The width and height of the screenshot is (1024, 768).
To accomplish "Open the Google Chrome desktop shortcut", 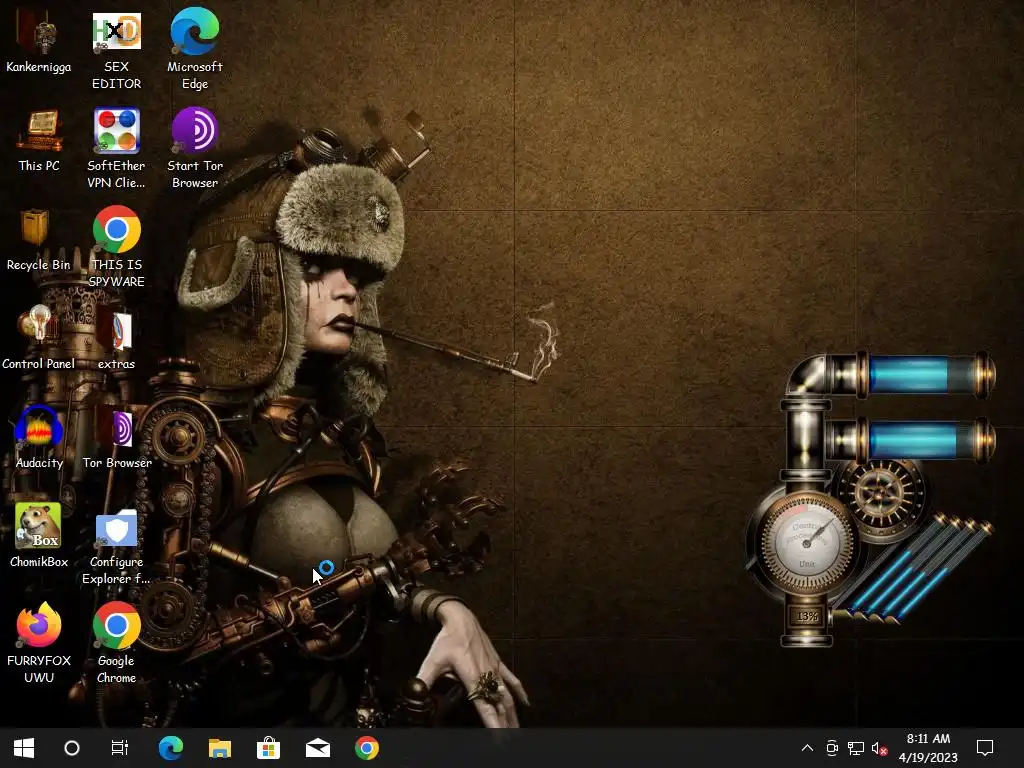I will [116, 643].
